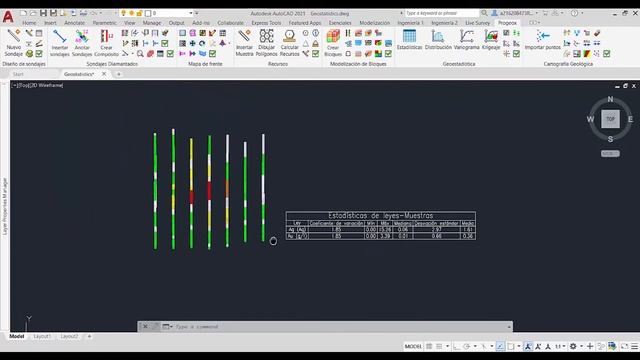
Task: Click the Crear Bloques tool
Action: click(333, 42)
